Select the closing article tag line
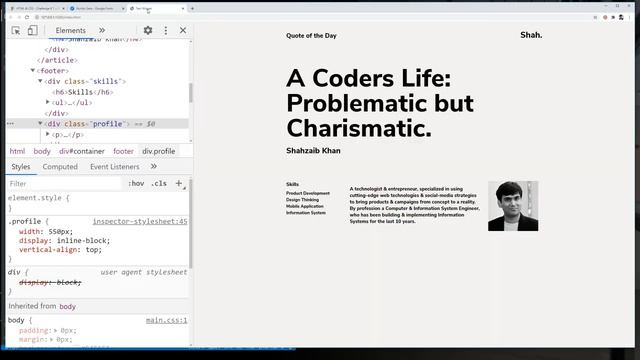 57,60
